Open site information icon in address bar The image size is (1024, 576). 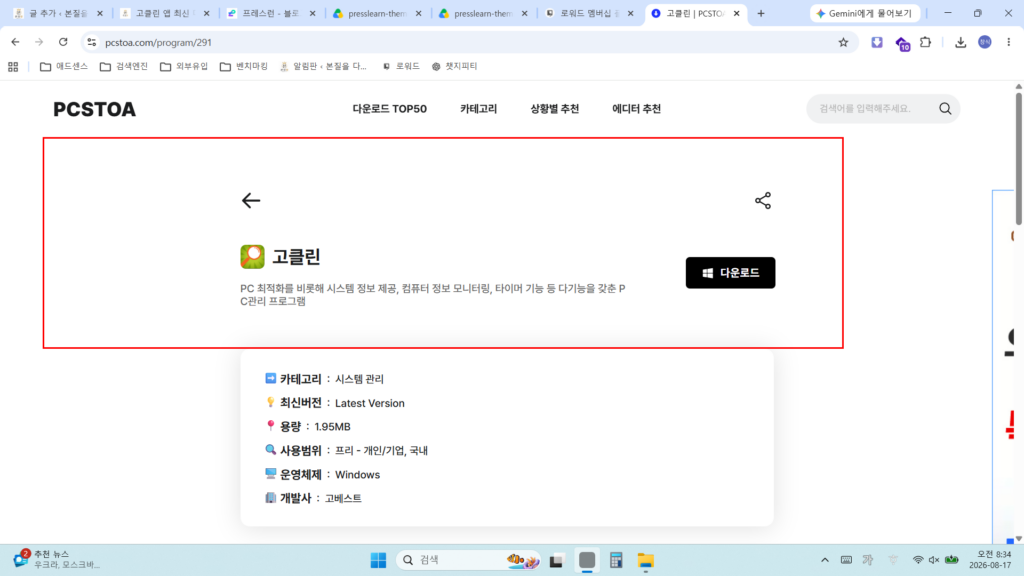point(92,42)
